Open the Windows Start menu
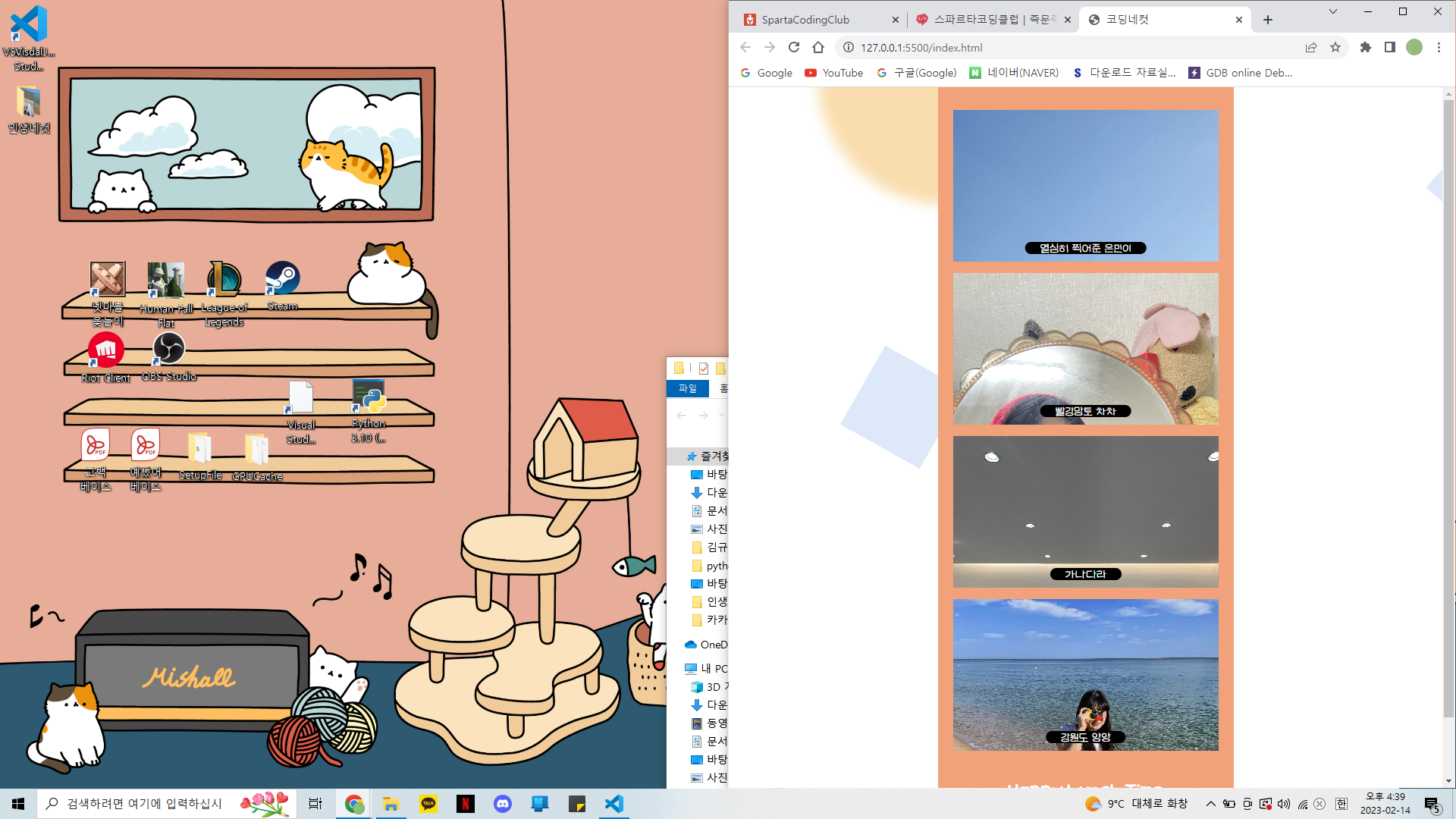This screenshot has width=1456, height=819. pyautogui.click(x=18, y=804)
